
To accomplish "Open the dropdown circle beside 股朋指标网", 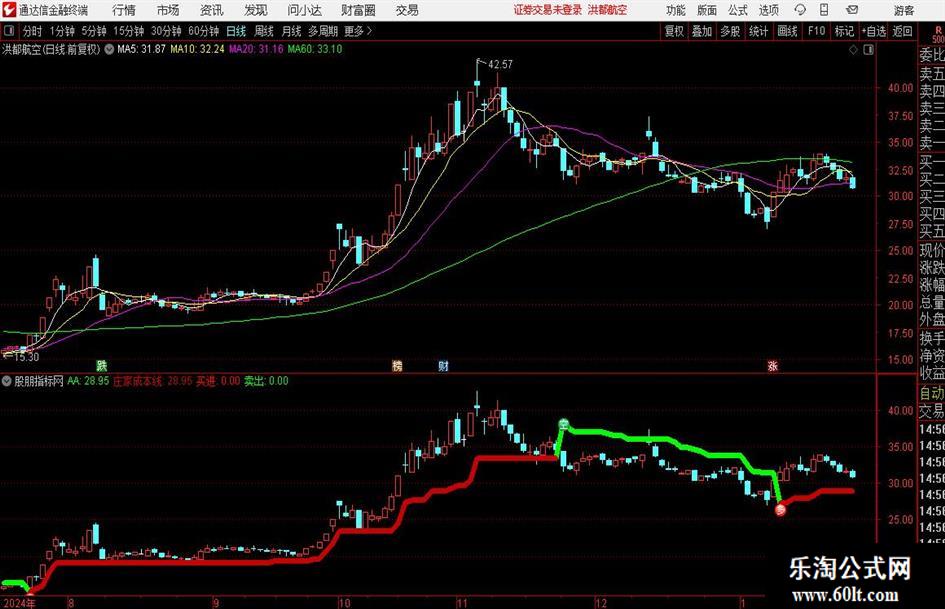I will coord(7,381).
